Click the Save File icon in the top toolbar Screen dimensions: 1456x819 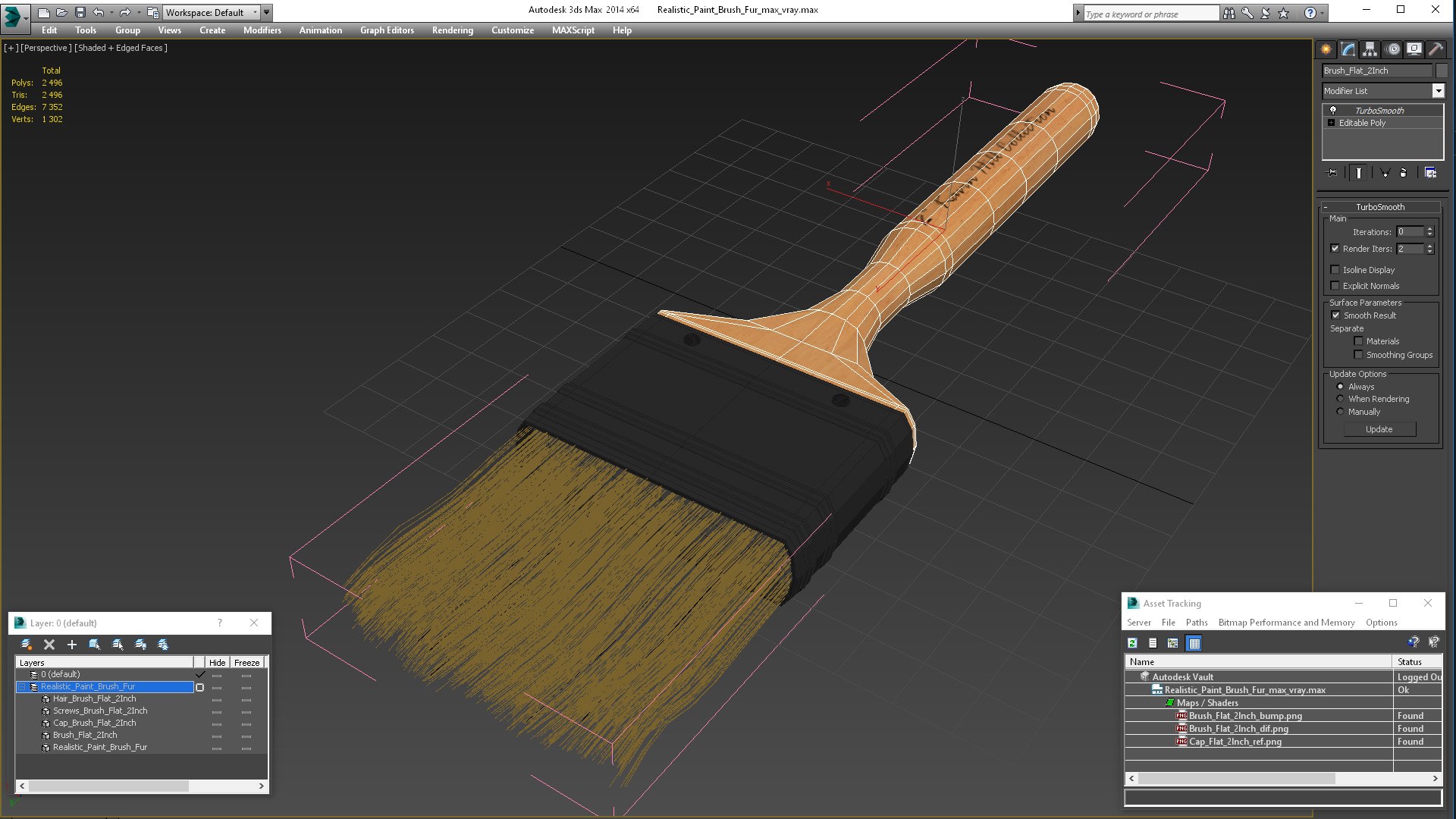pyautogui.click(x=80, y=13)
